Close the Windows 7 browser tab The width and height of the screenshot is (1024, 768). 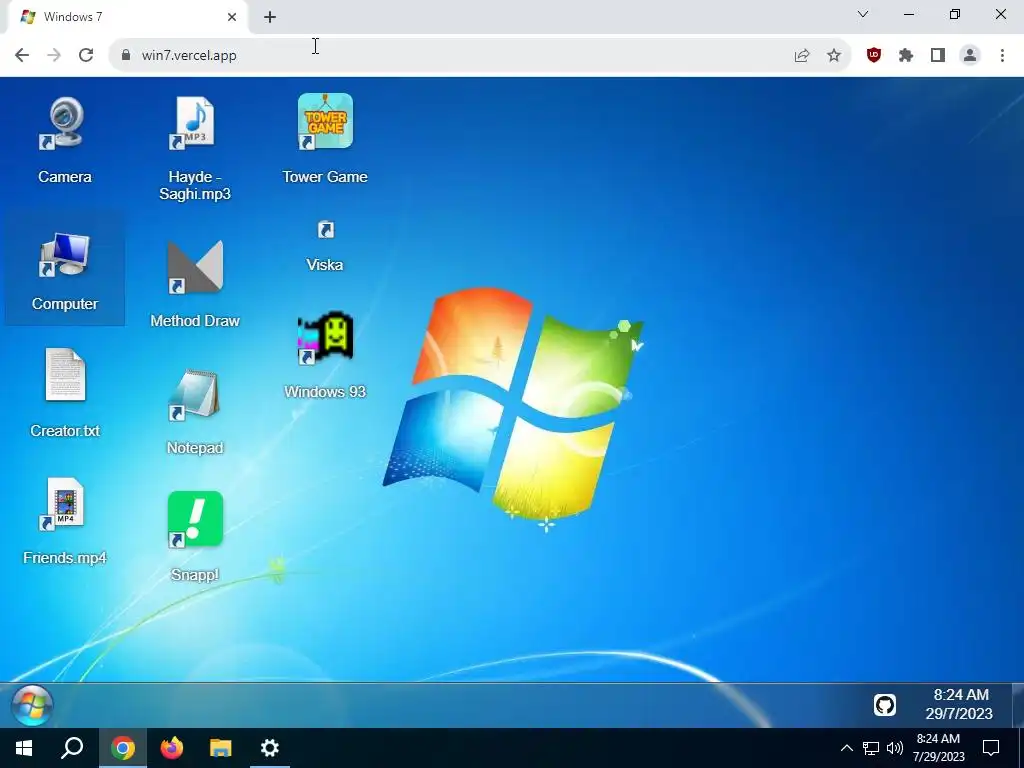[x=232, y=17]
